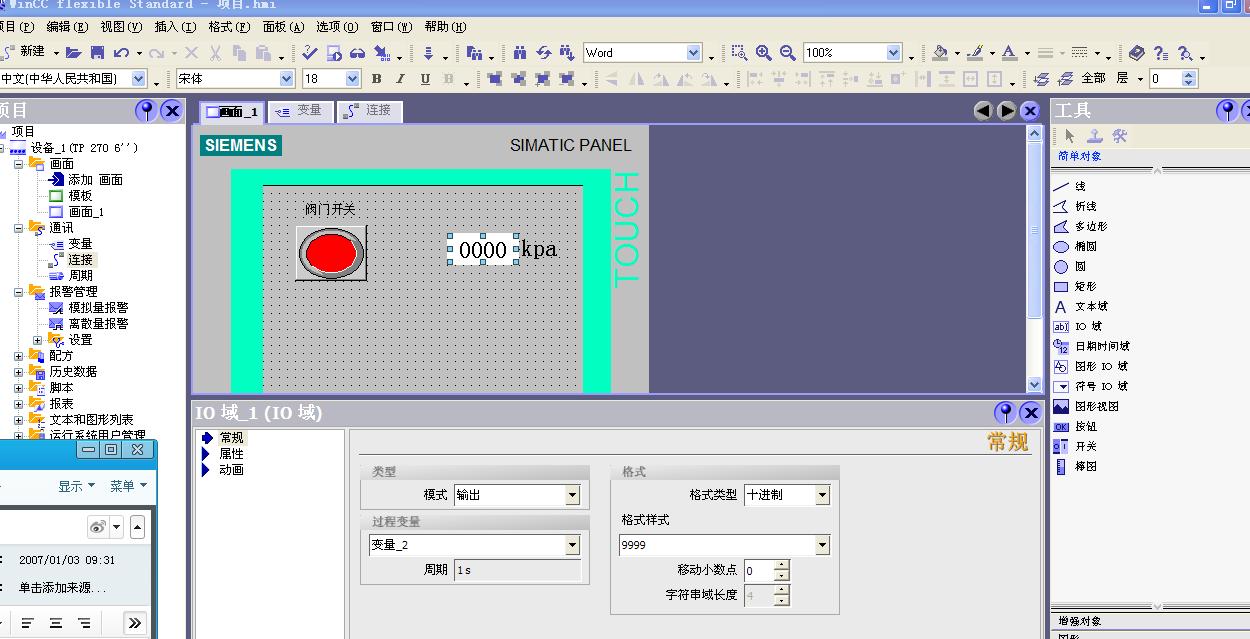Pick the Rectangle tool in toolbox
The width and height of the screenshot is (1250, 639).
click(x=1075, y=286)
